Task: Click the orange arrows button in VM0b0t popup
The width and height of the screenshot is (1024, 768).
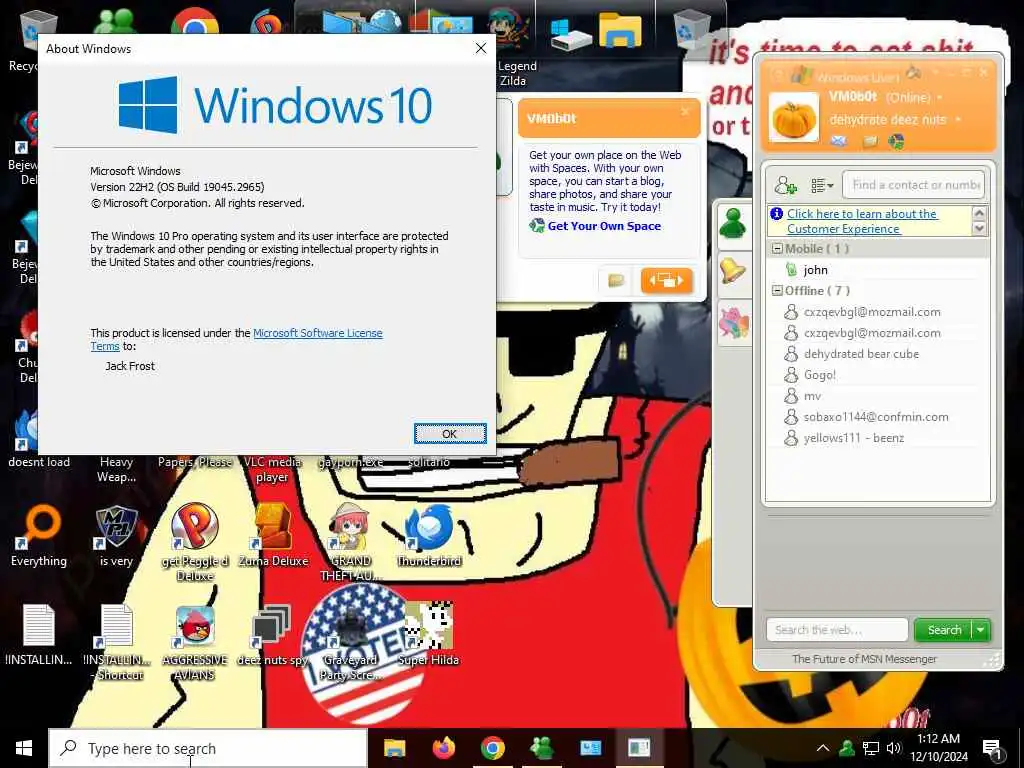Action: (x=666, y=281)
